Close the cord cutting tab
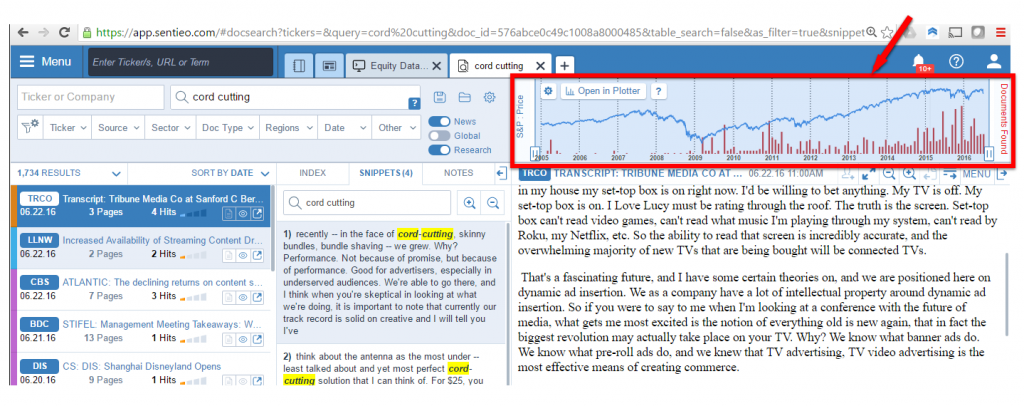The width and height of the screenshot is (1024, 406). pos(540,66)
